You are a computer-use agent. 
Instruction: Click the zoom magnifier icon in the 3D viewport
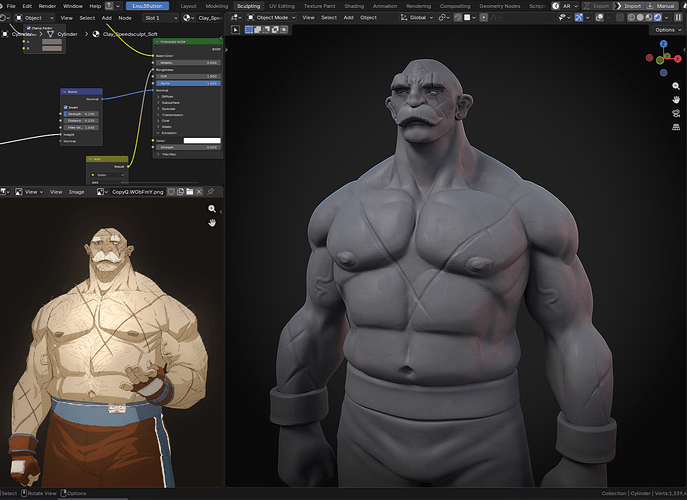pyautogui.click(x=676, y=86)
